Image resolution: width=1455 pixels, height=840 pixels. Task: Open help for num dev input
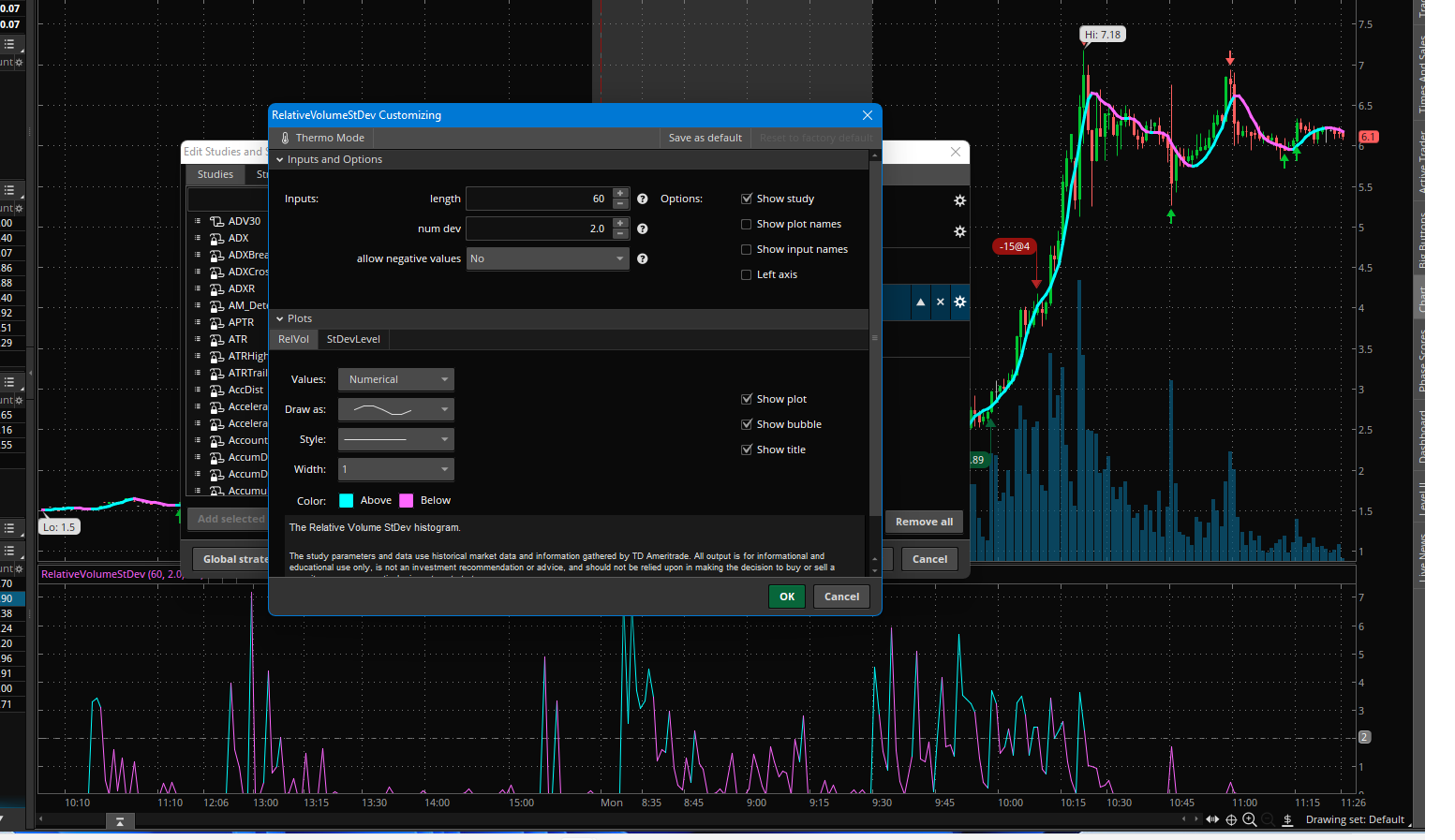click(x=643, y=228)
